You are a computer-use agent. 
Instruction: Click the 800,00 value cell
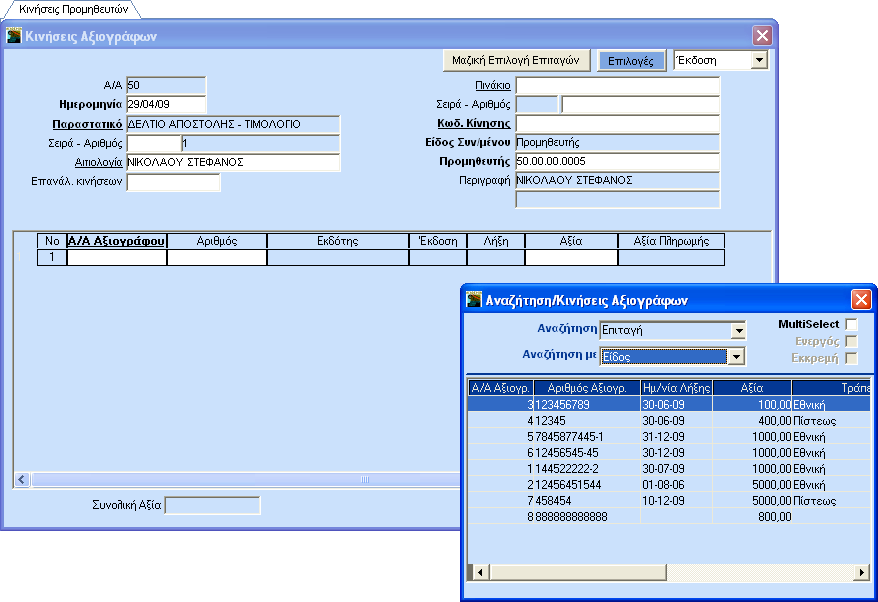[752, 516]
